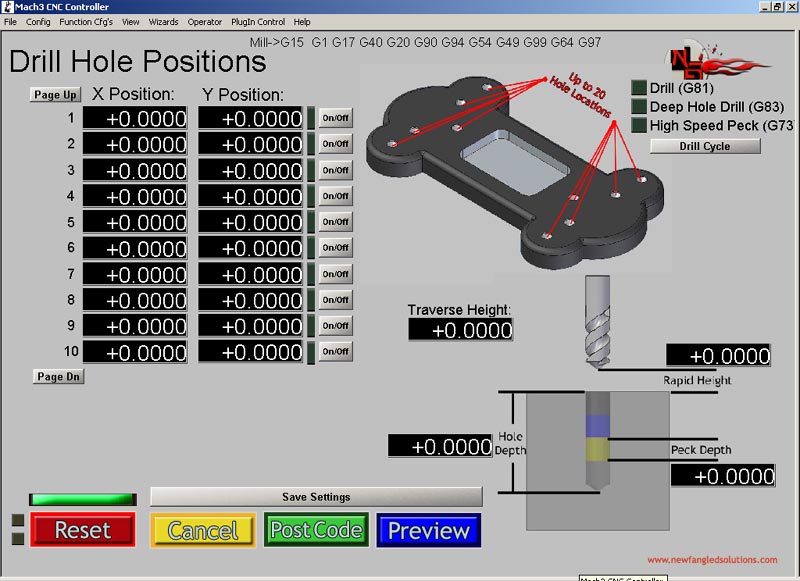Open the Config menu
This screenshot has width=800, height=581.
pos(38,22)
